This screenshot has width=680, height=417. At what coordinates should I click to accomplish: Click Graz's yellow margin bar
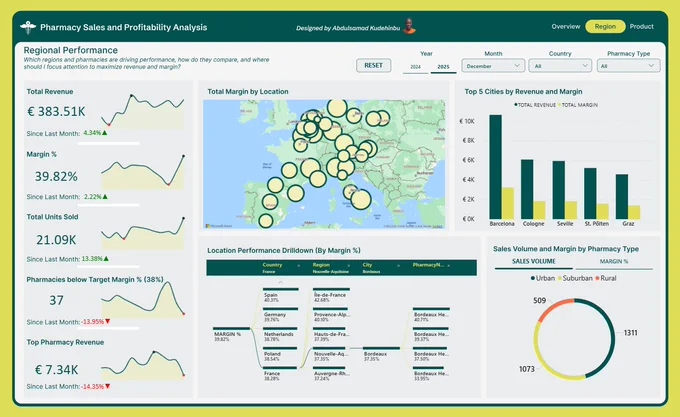(x=634, y=212)
